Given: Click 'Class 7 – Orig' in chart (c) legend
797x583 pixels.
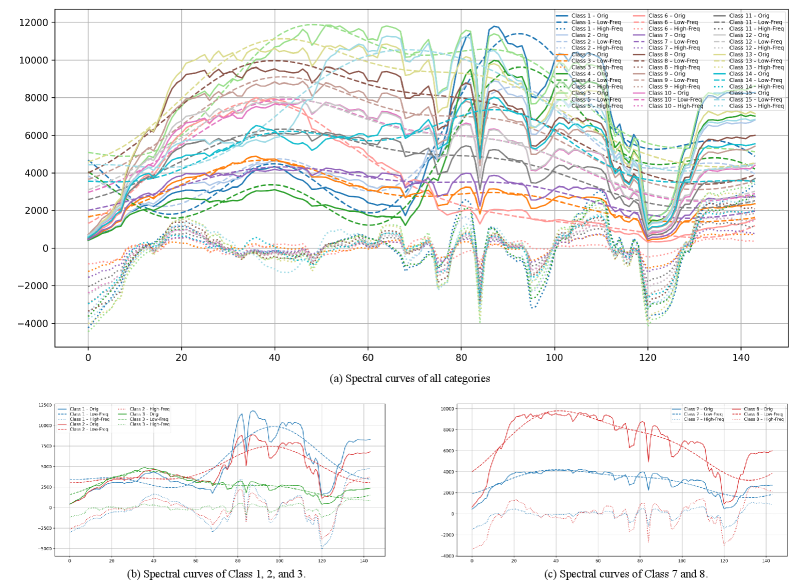Looking at the screenshot, I should (x=698, y=409).
